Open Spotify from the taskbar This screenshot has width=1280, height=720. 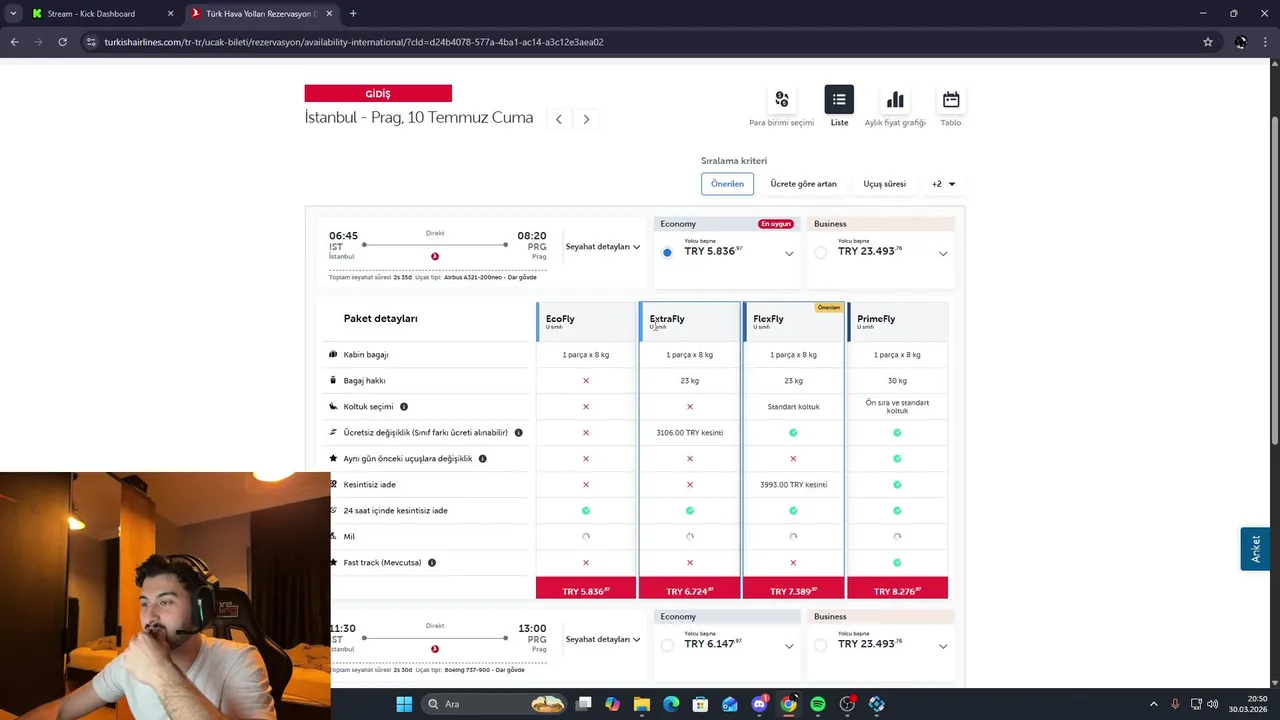(x=818, y=704)
